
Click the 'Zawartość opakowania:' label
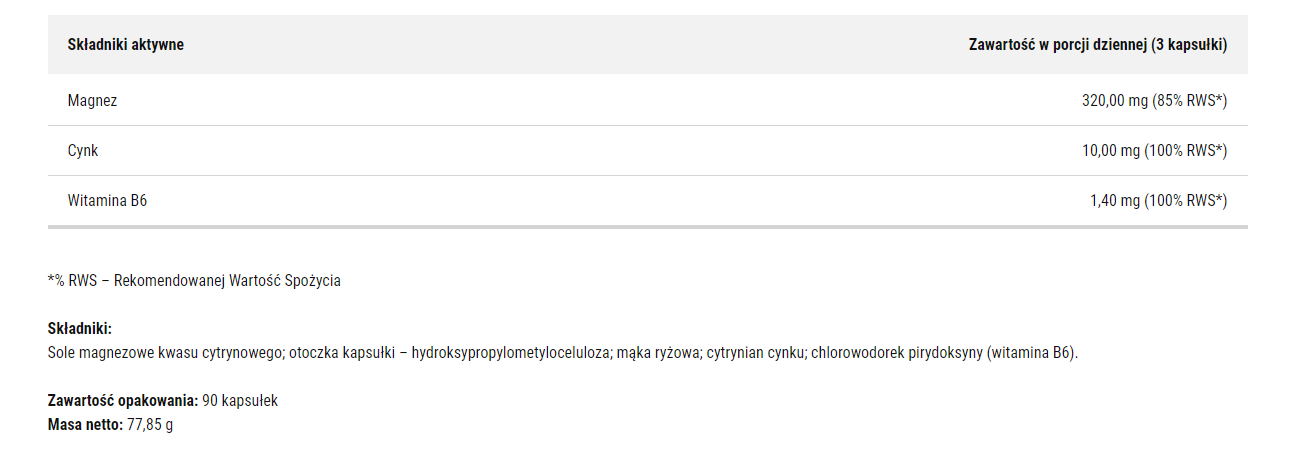[x=122, y=401]
